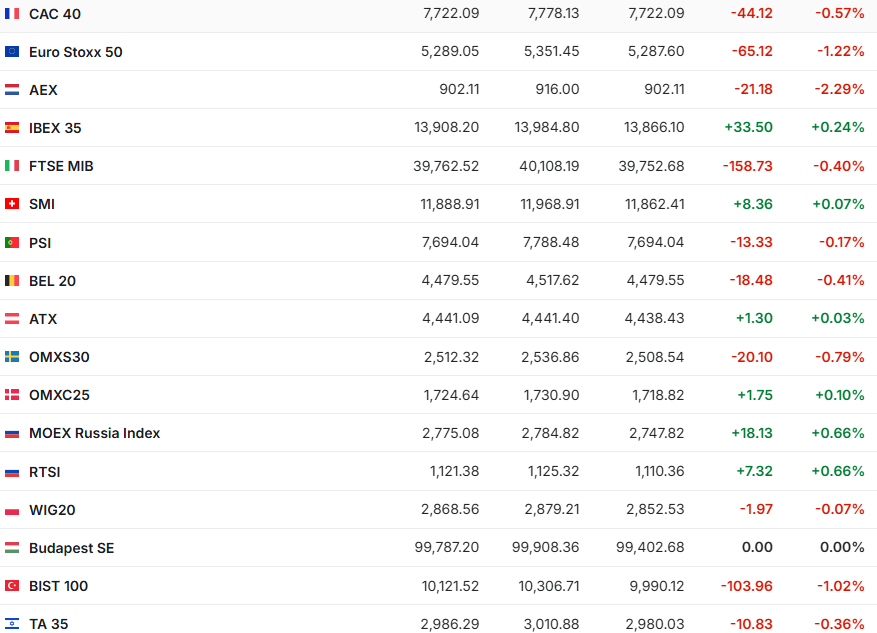
Task: Click the Turkish flag icon beside BIST 100
Action: click(x=12, y=586)
